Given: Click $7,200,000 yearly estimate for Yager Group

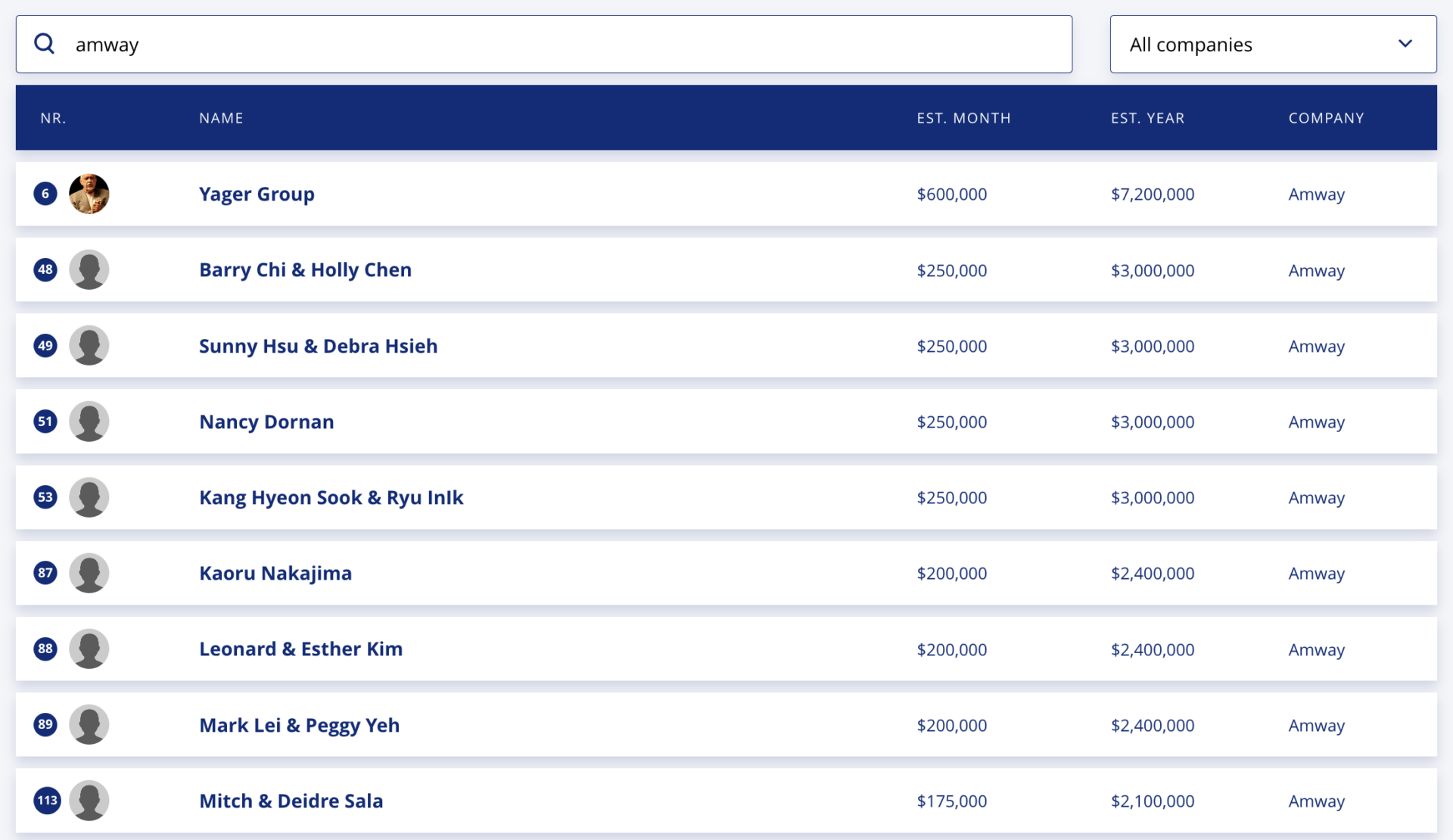Looking at the screenshot, I should coord(1152,194).
